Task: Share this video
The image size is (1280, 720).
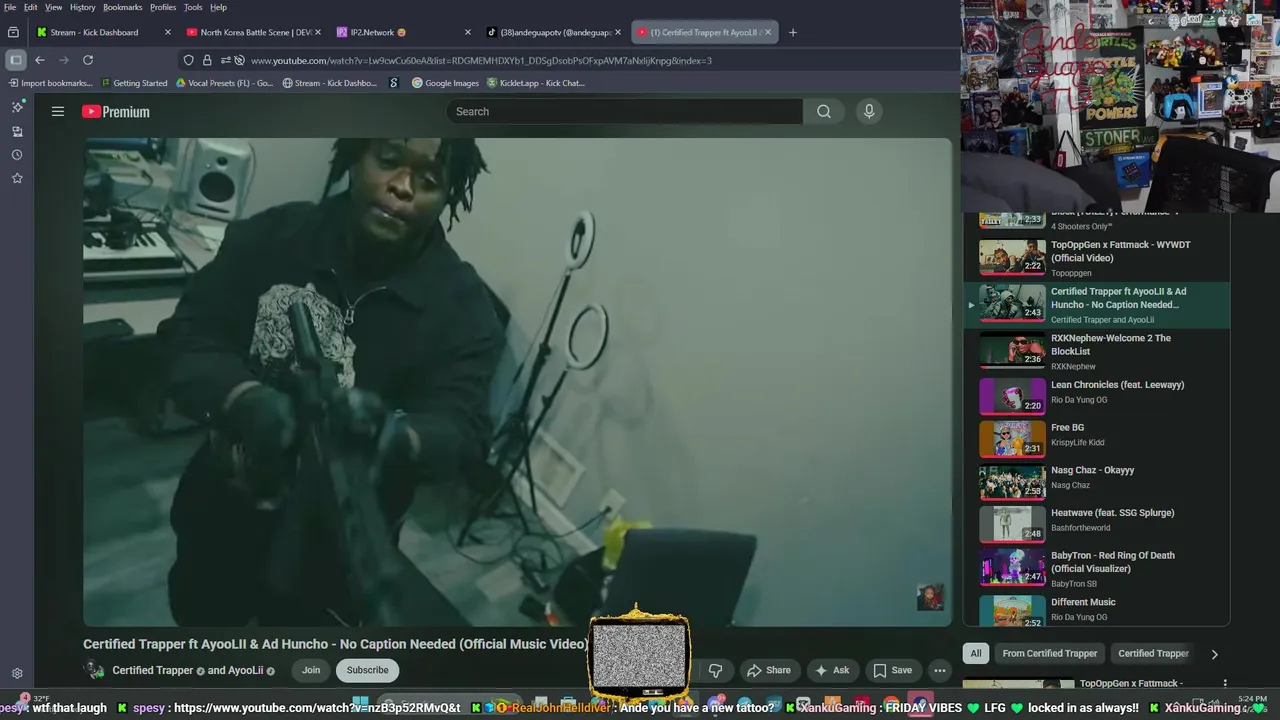Action: (769, 670)
